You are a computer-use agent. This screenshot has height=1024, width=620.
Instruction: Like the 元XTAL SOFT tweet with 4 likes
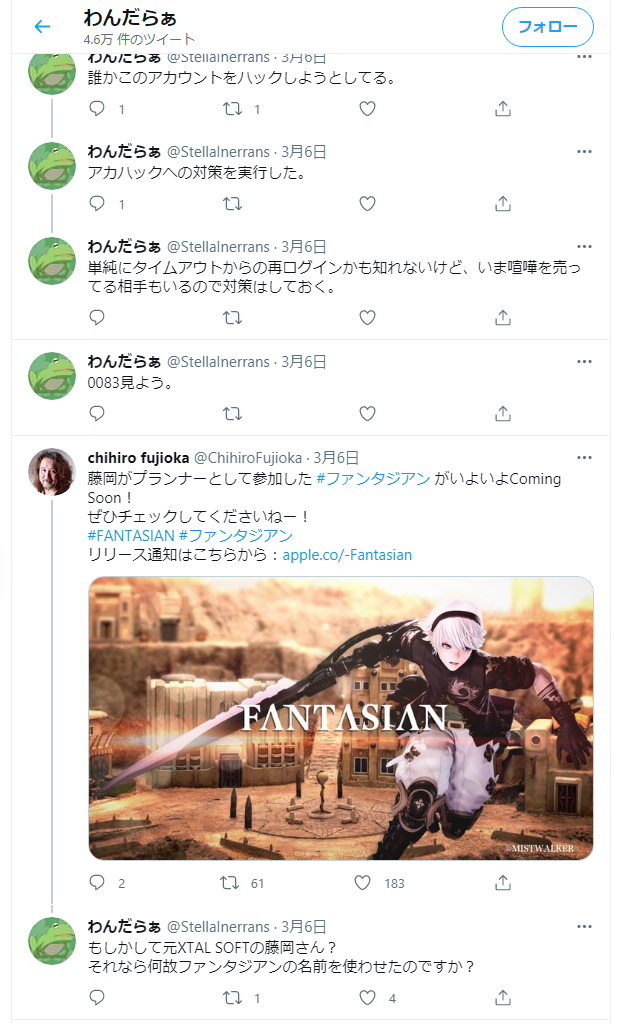tap(368, 997)
